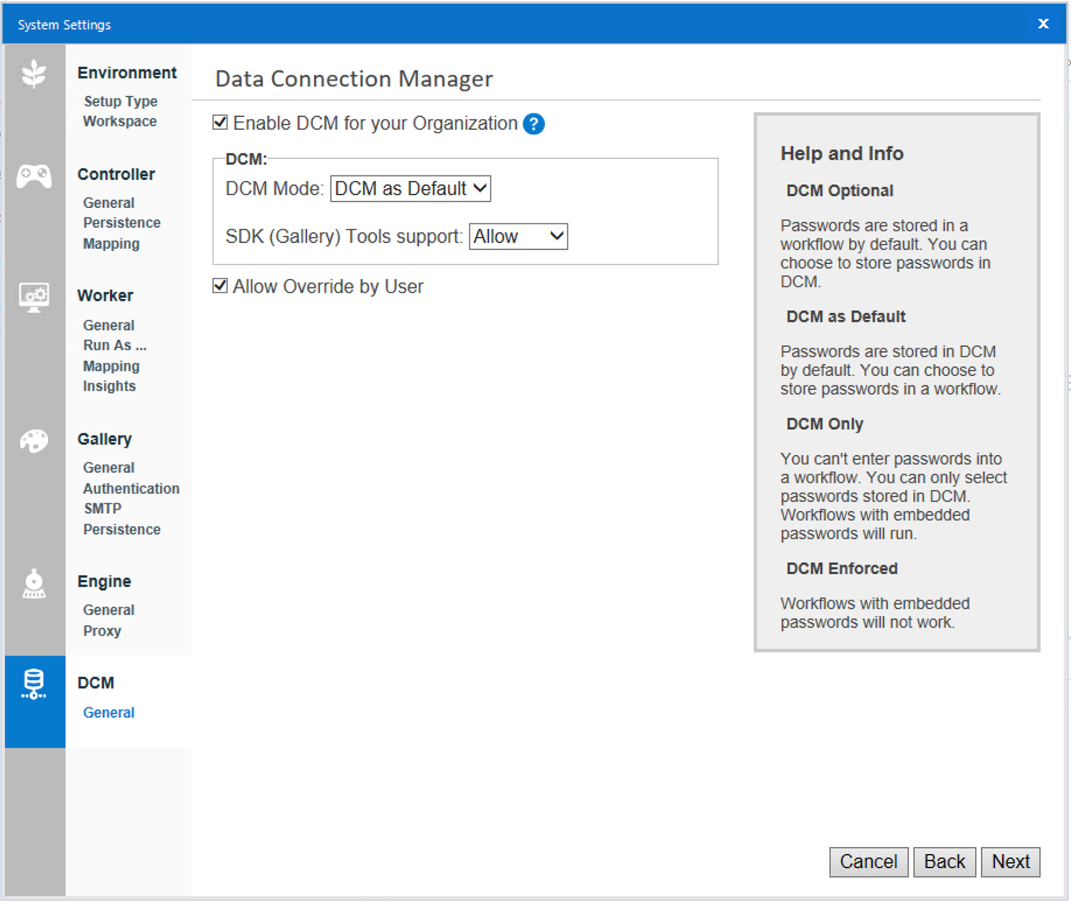The width and height of the screenshot is (1071, 901).
Task: Click the Gallery palette icon
Action: (x=34, y=440)
